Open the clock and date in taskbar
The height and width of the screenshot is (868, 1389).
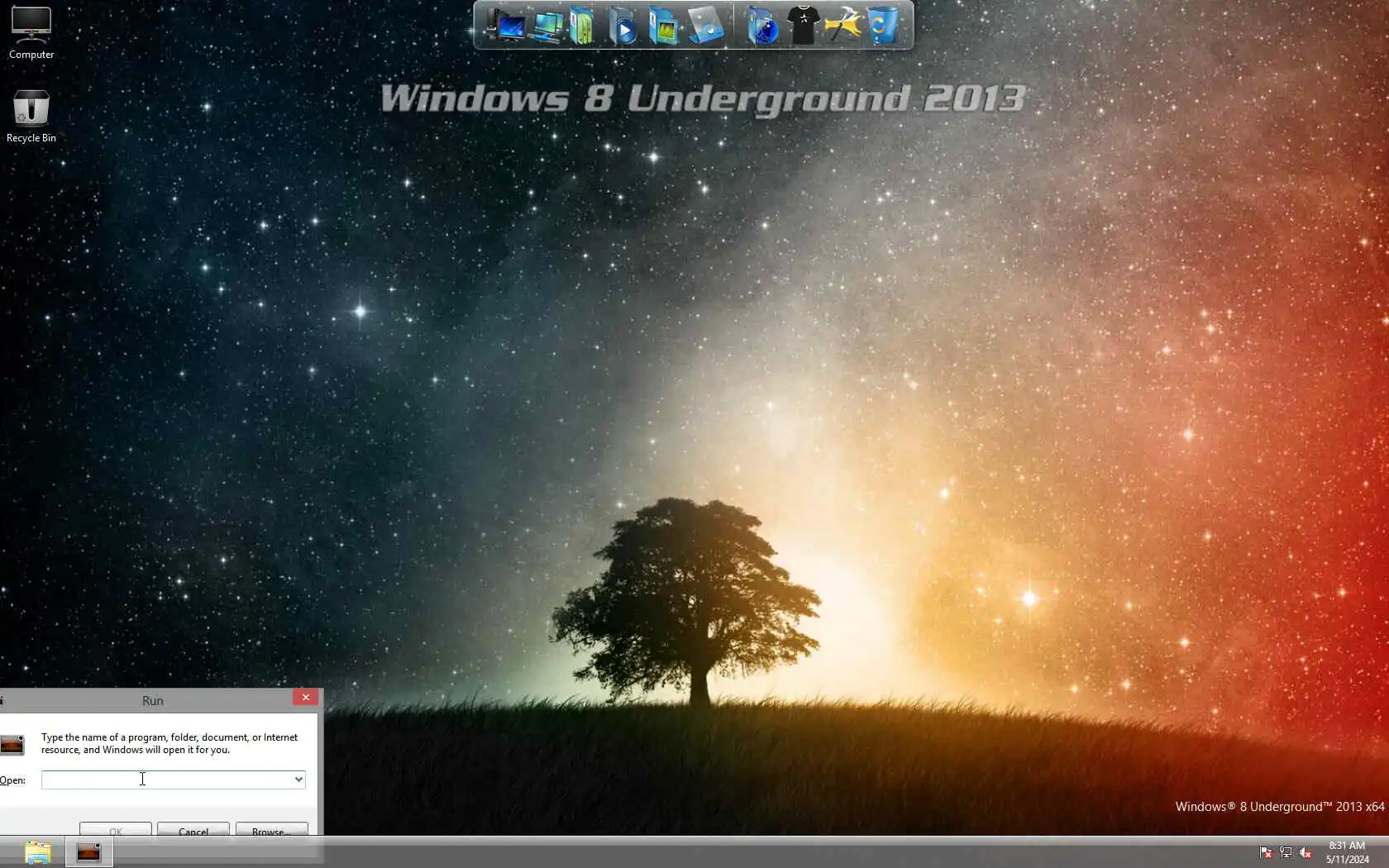point(1348,852)
